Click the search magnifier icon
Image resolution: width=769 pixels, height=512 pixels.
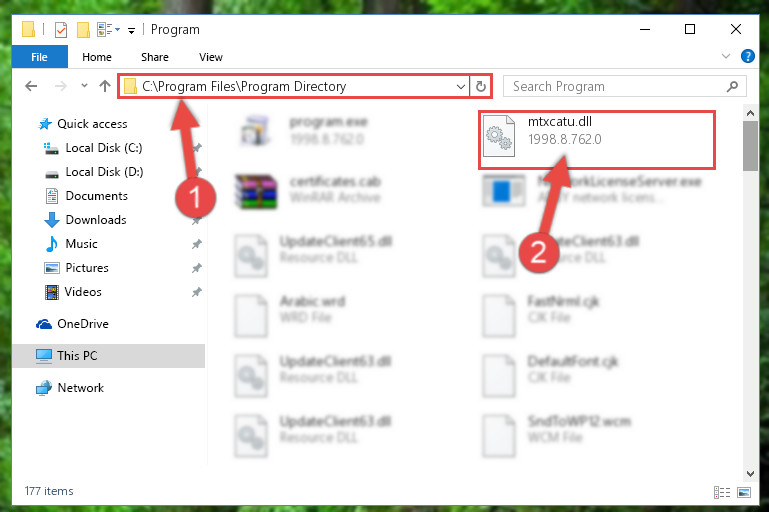click(732, 87)
